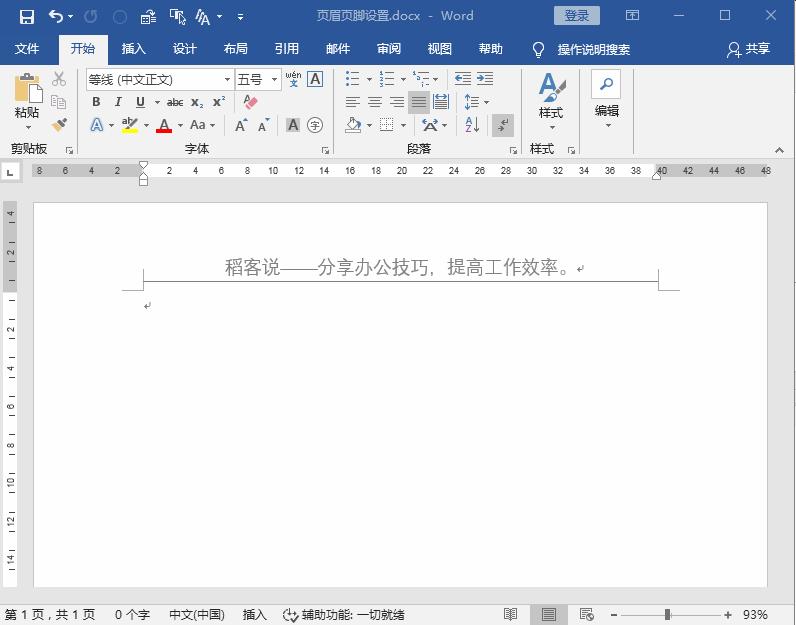The image size is (796, 625).
Task: Open font dialog launcher
Action: [x=325, y=150]
